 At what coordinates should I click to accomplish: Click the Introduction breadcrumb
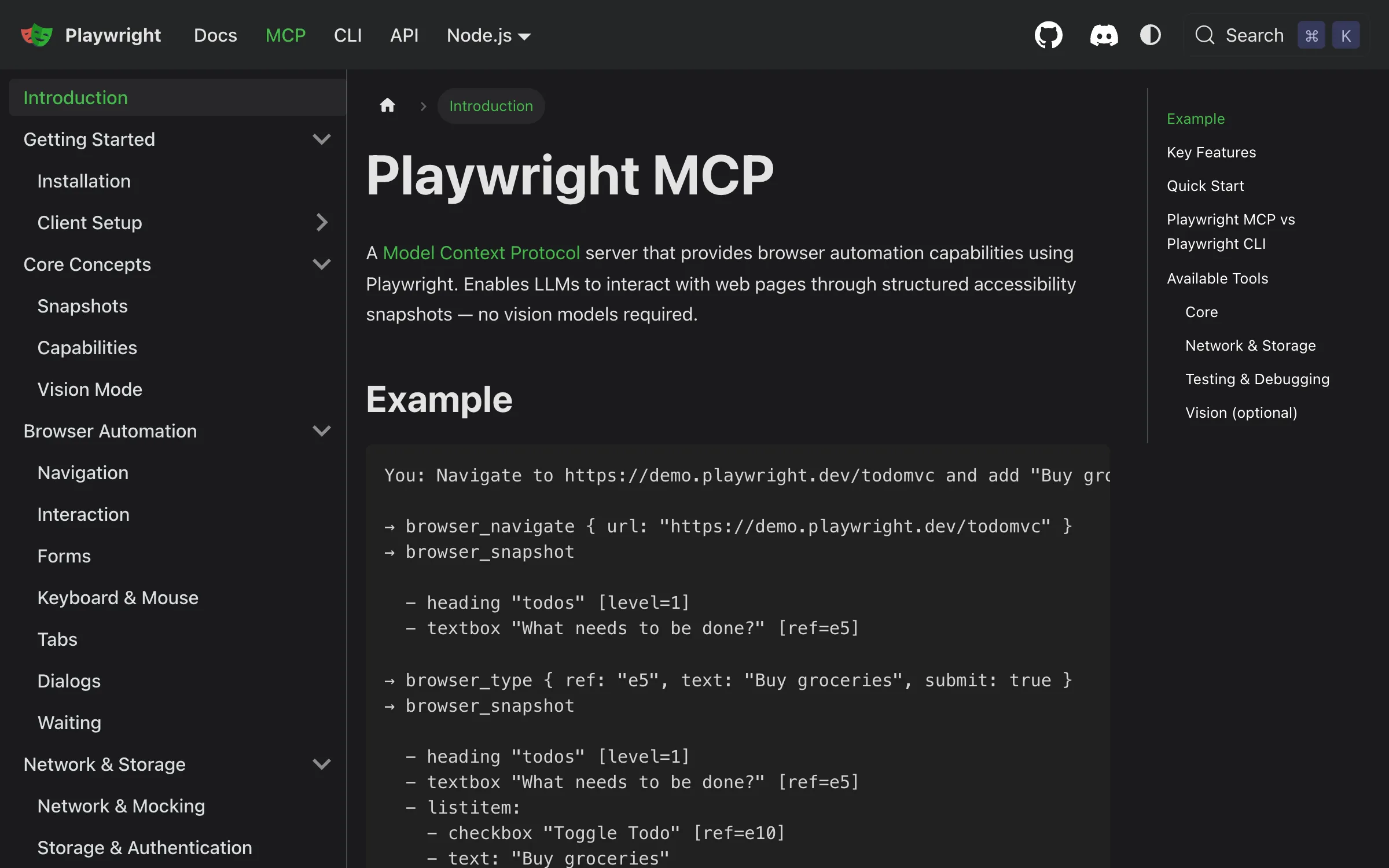(491, 106)
